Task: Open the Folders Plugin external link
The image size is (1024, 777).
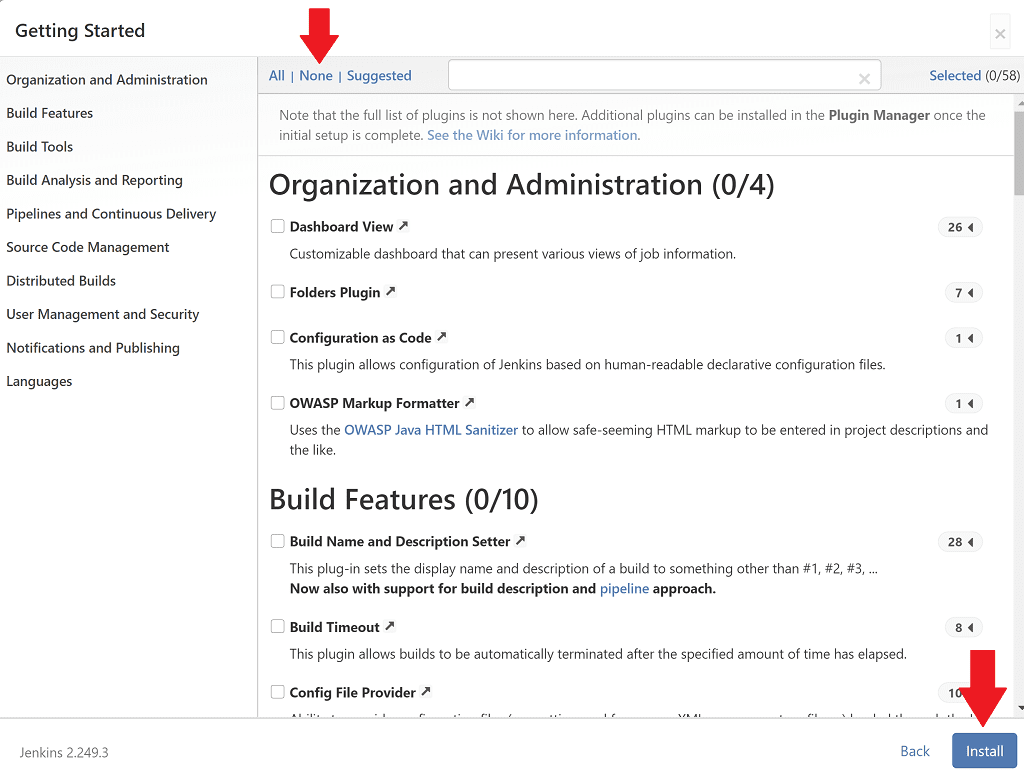Action: coord(392,292)
